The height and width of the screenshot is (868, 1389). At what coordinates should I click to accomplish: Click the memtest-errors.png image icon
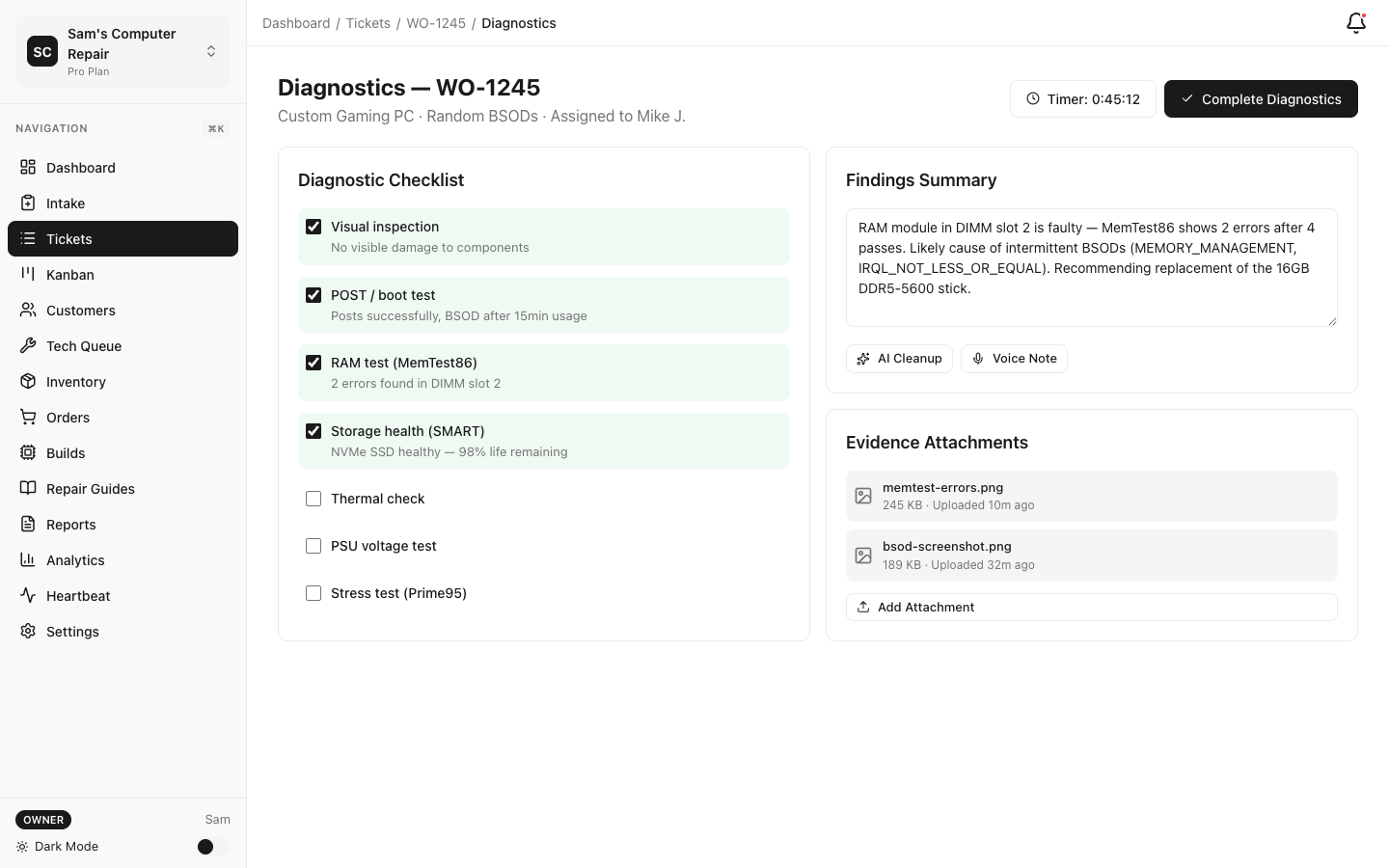coord(863,496)
